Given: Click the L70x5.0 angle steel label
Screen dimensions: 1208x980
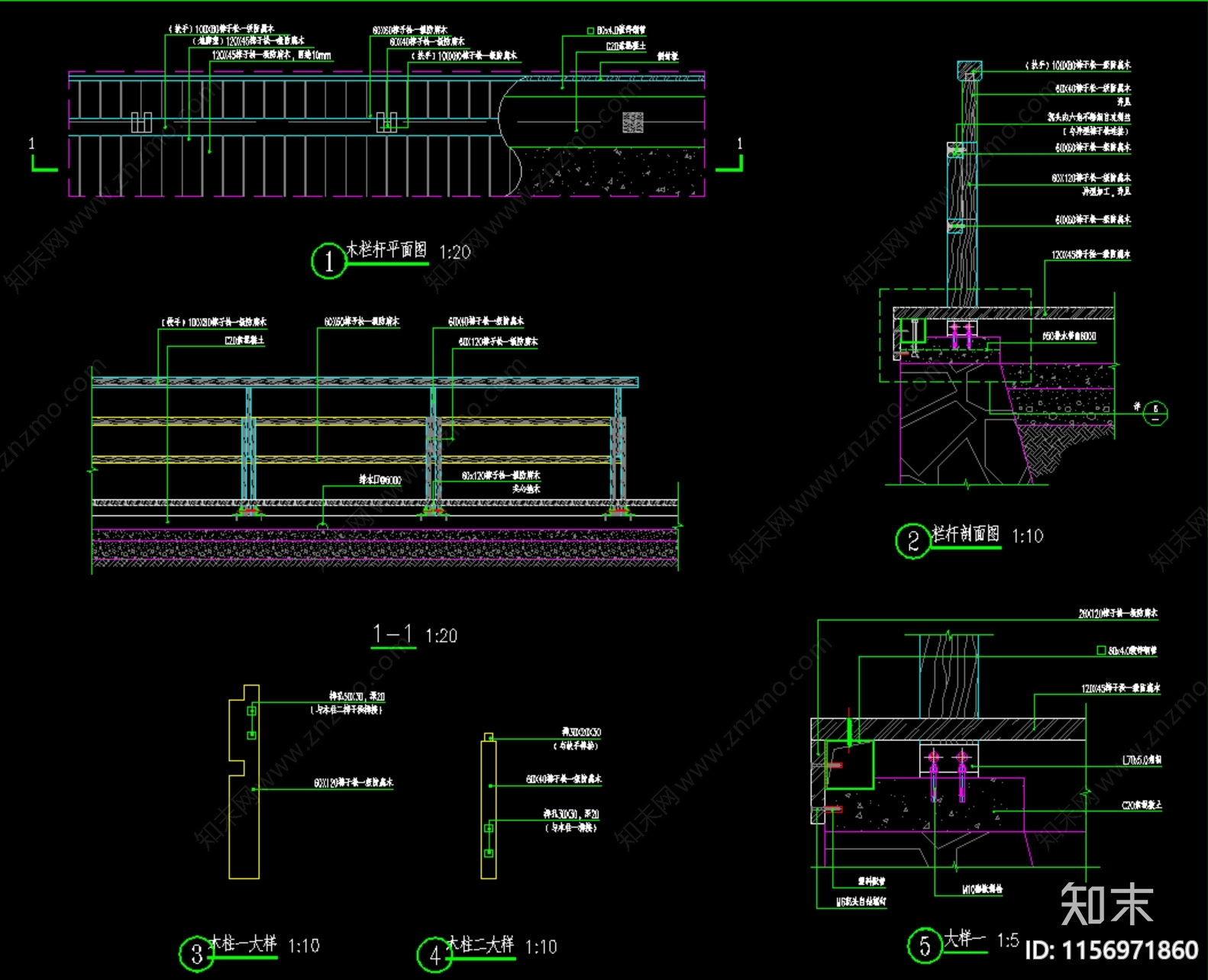Looking at the screenshot, I should point(1142,760).
